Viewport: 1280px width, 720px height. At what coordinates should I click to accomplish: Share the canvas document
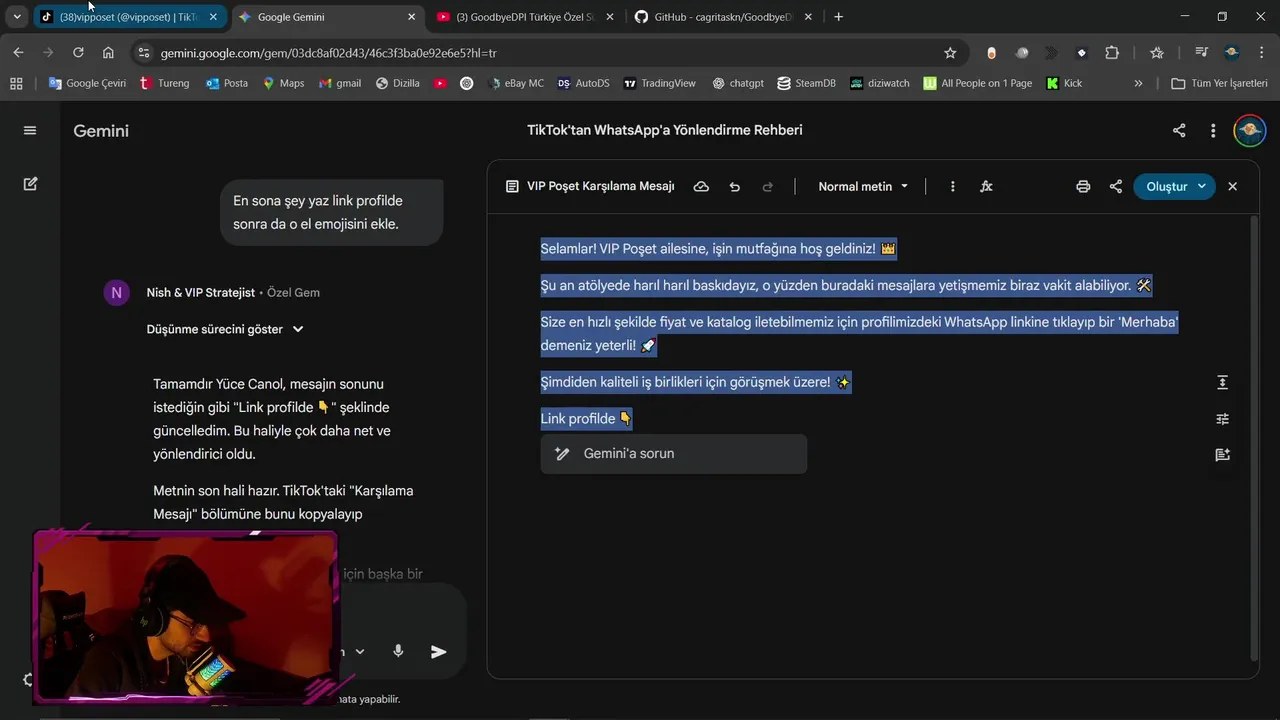pos(1116,186)
